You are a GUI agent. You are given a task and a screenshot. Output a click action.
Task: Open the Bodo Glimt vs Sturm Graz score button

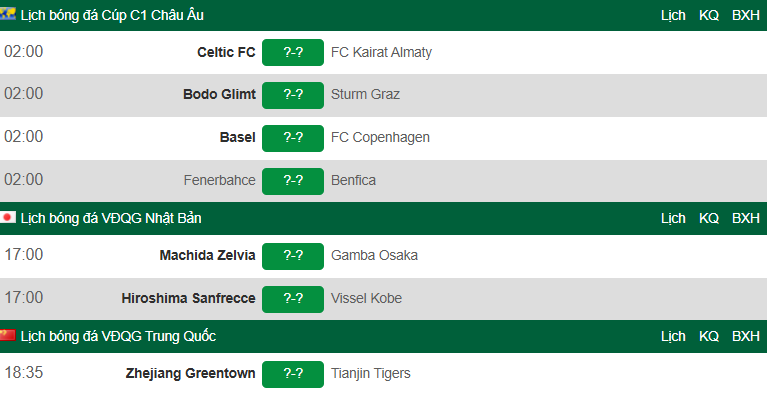tap(293, 95)
